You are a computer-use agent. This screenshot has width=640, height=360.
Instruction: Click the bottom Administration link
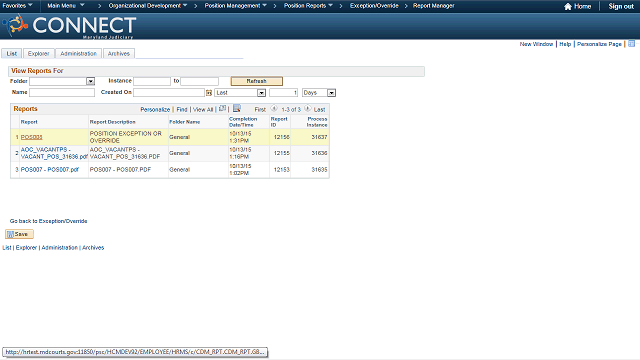(x=60, y=248)
